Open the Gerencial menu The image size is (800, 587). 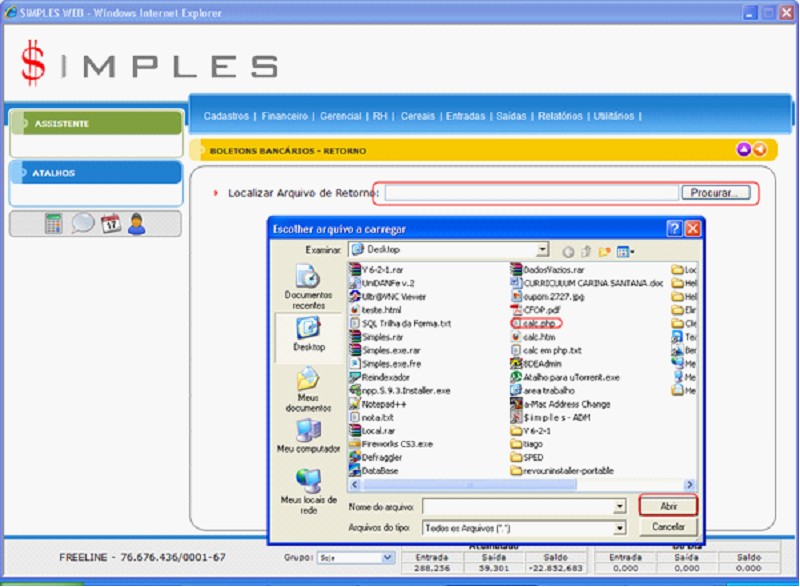[x=340, y=116]
